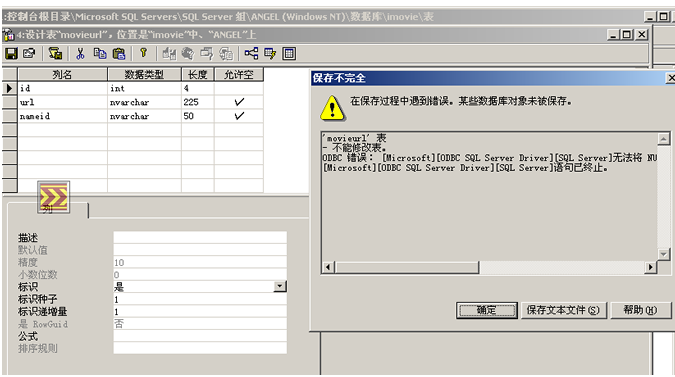
Task: Click the 描述 description input field
Action: pos(200,238)
